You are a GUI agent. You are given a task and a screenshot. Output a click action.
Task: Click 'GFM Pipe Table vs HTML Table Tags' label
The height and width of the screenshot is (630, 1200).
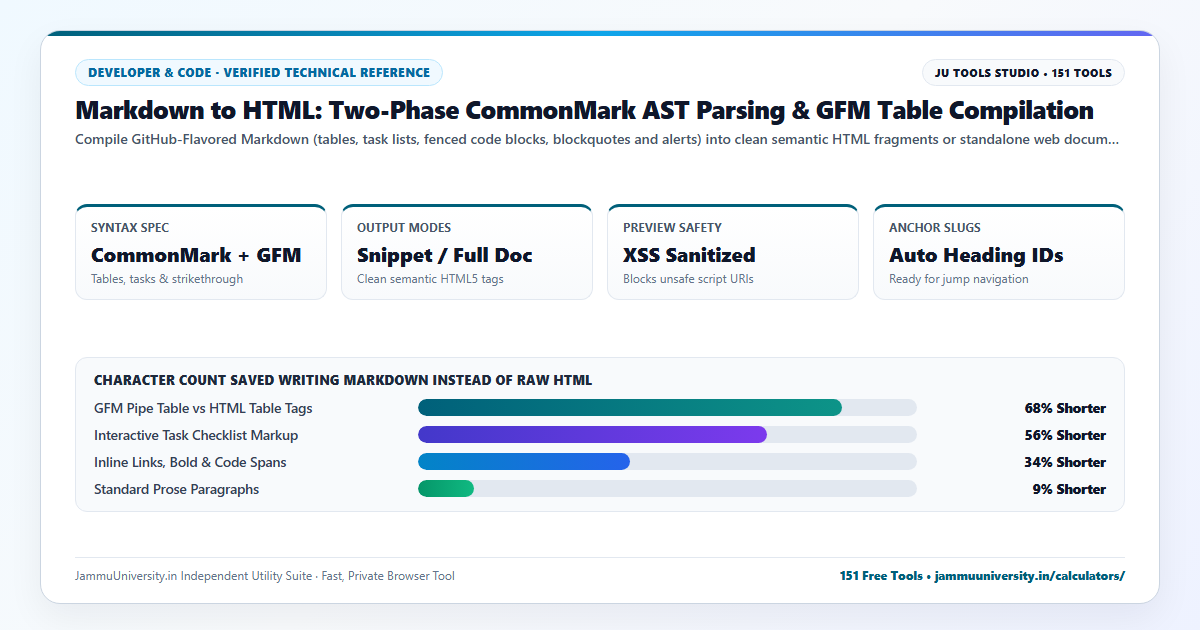203,408
